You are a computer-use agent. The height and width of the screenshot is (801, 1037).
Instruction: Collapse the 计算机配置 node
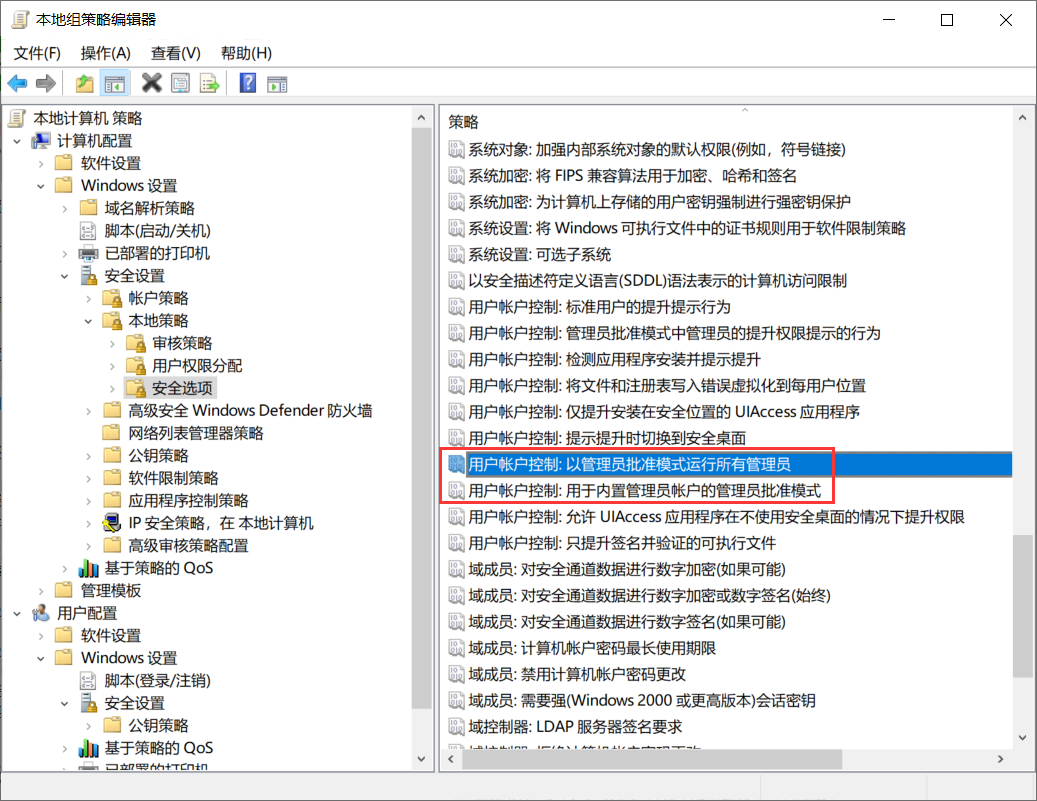pos(17,141)
